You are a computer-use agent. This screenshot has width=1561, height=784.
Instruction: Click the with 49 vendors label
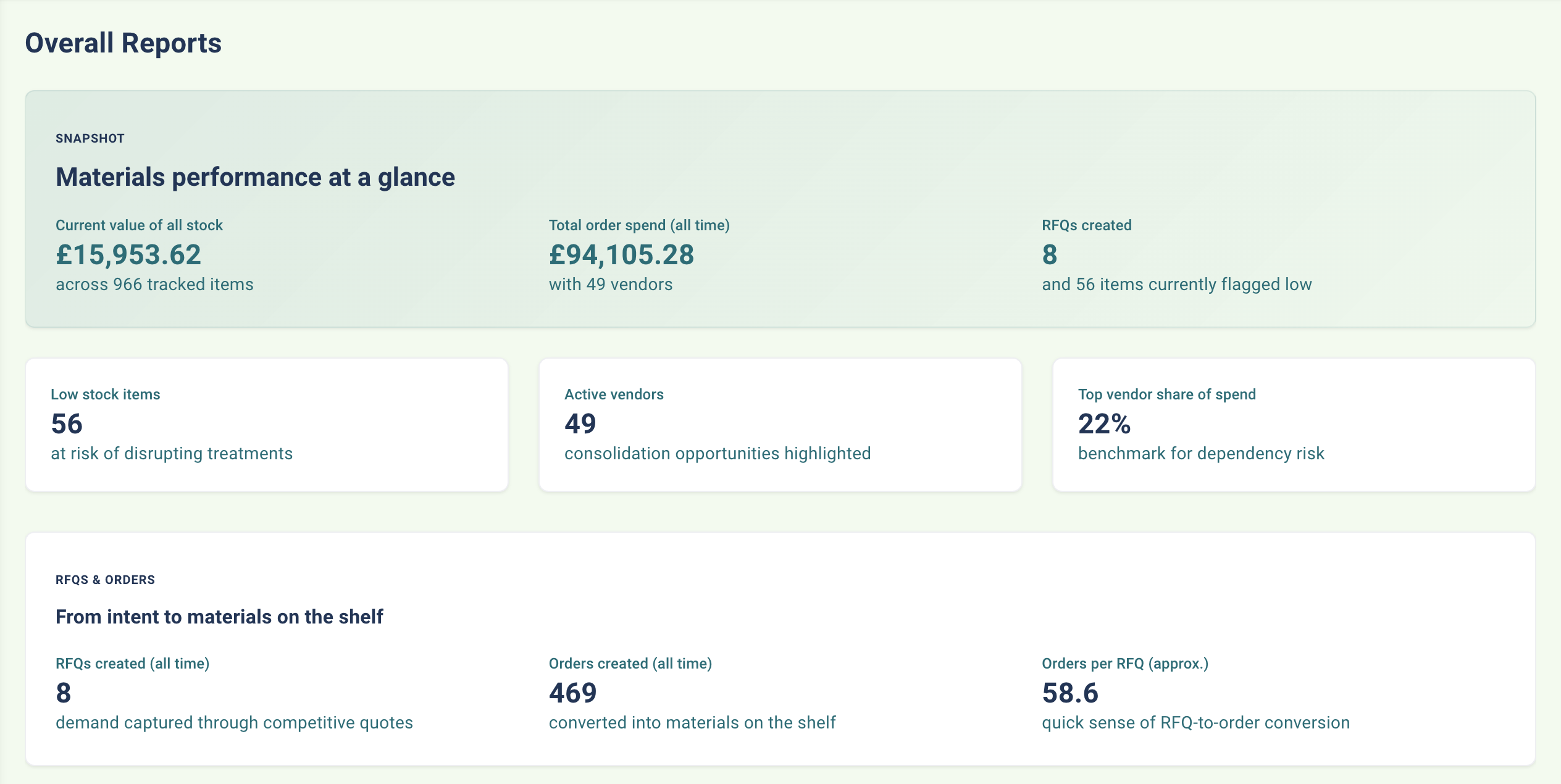[610, 285]
